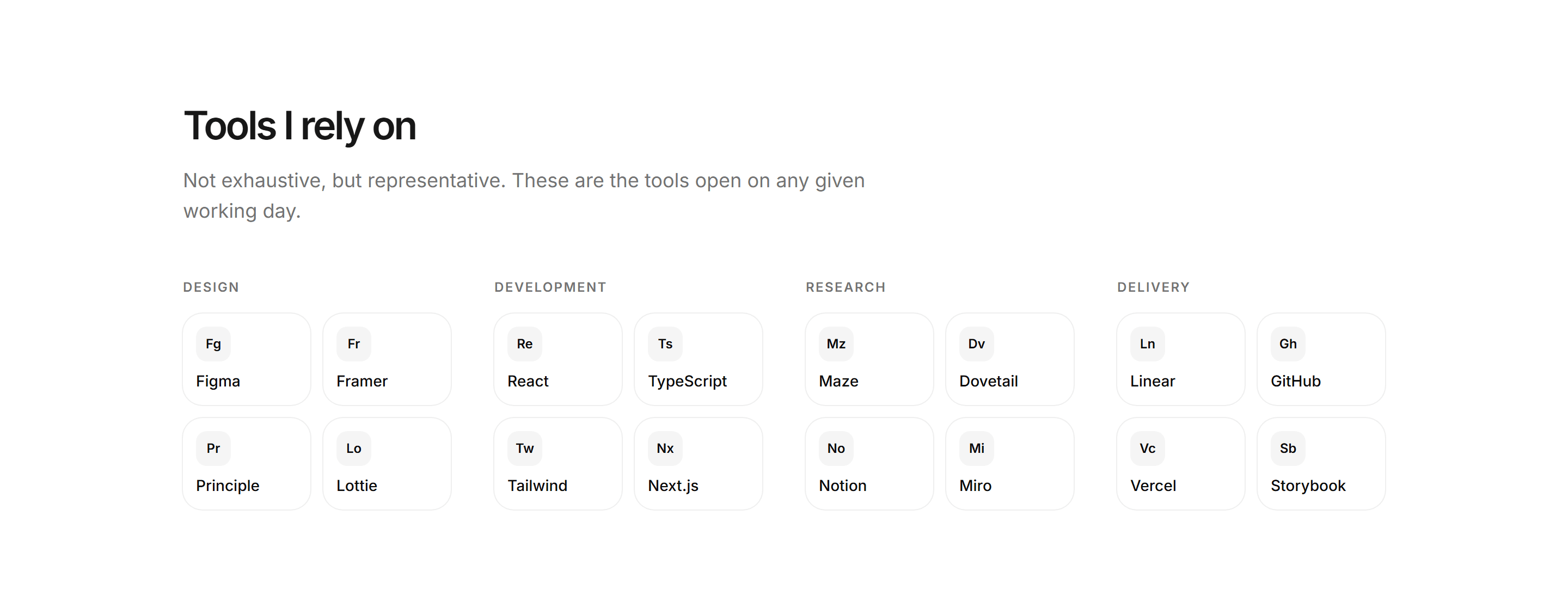Click the Fr icon badge for Framer
This screenshot has height=614, width=1568.
pyautogui.click(x=354, y=344)
